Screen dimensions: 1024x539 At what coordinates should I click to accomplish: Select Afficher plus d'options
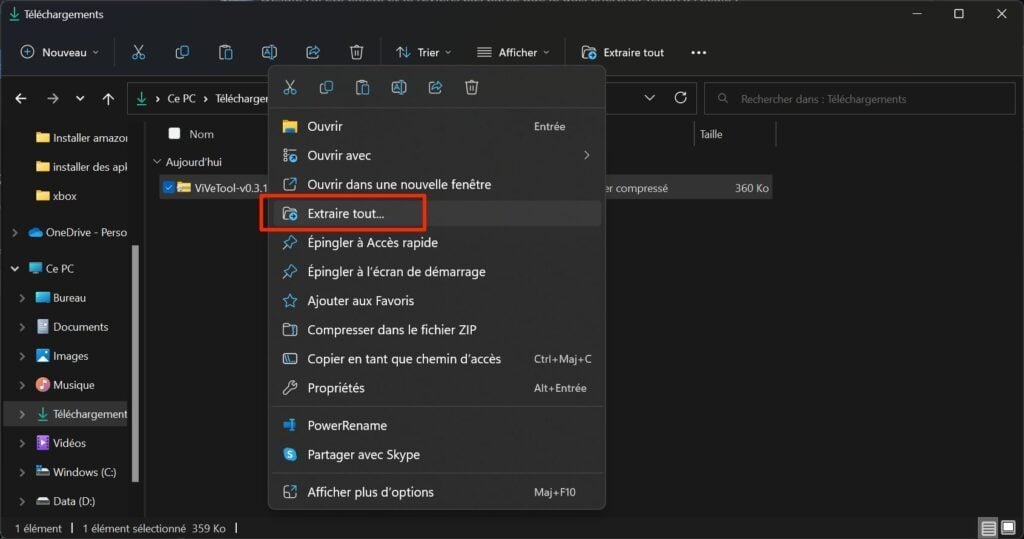click(x=436, y=492)
